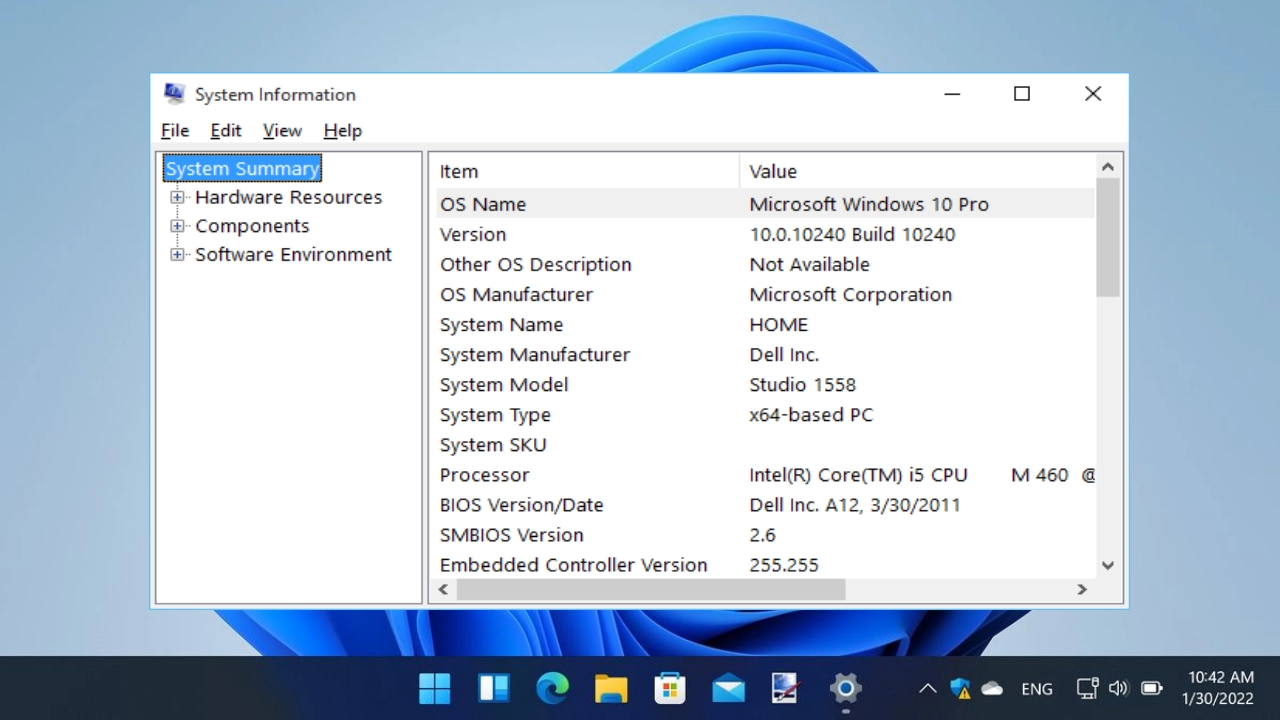Select the OS Name row
The image size is (1280, 720).
[x=765, y=204]
